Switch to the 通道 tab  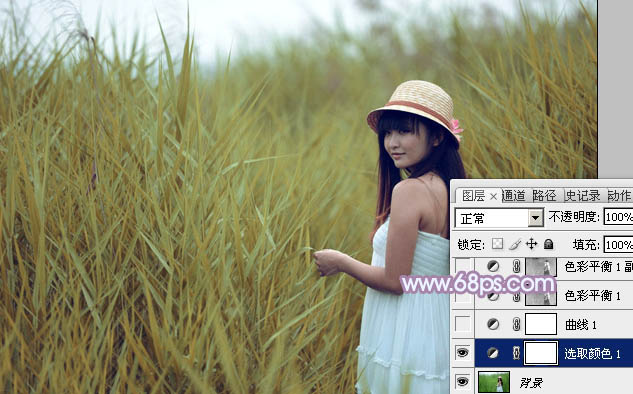point(514,196)
